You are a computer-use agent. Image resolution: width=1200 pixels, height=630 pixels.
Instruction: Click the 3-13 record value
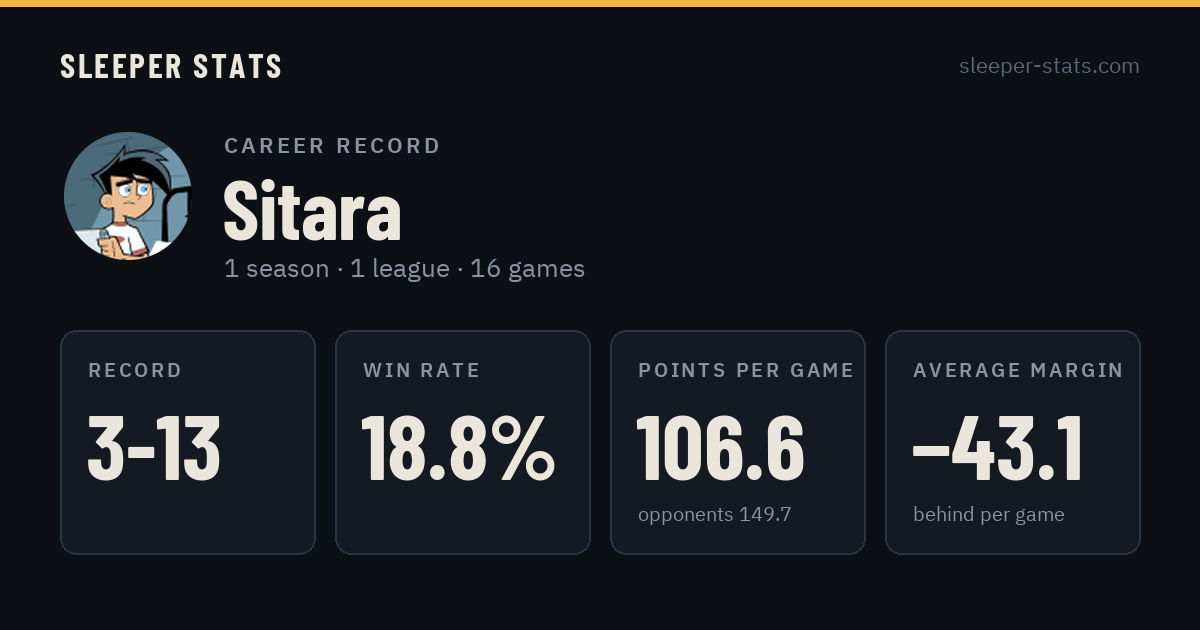tap(154, 448)
